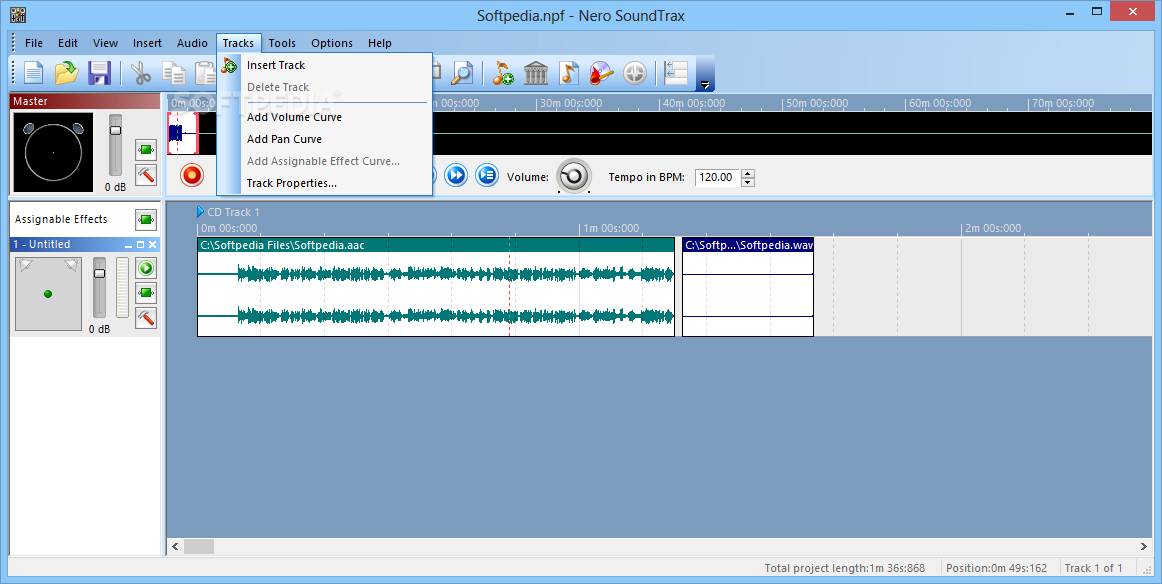Close the '1 - Untitled' track panel
Image resolution: width=1162 pixels, height=584 pixels.
(x=153, y=245)
